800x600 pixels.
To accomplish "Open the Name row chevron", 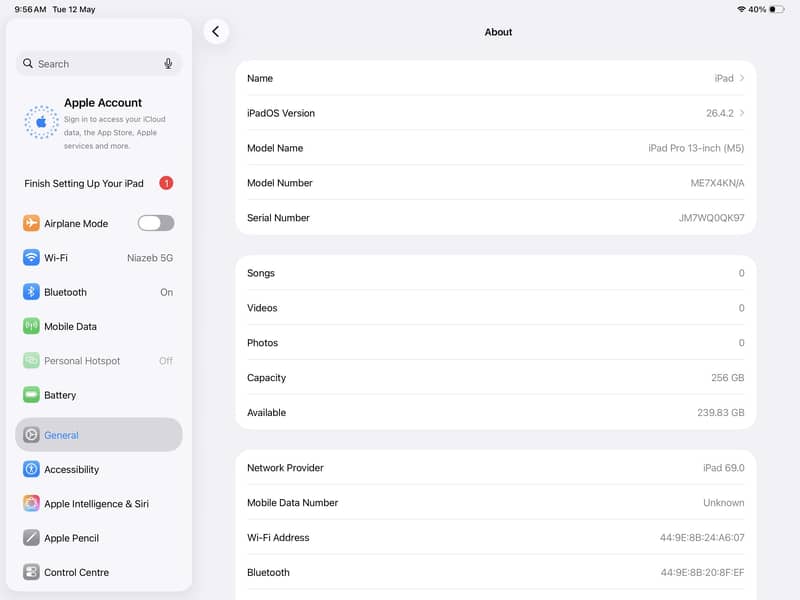I will pos(742,78).
